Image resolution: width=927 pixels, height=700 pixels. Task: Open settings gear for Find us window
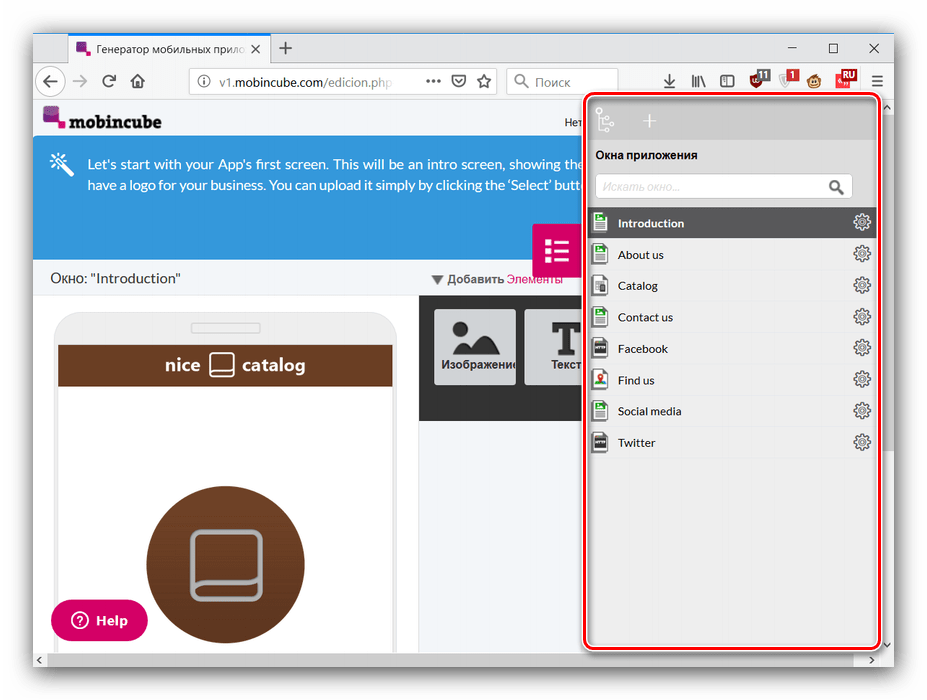pos(861,380)
